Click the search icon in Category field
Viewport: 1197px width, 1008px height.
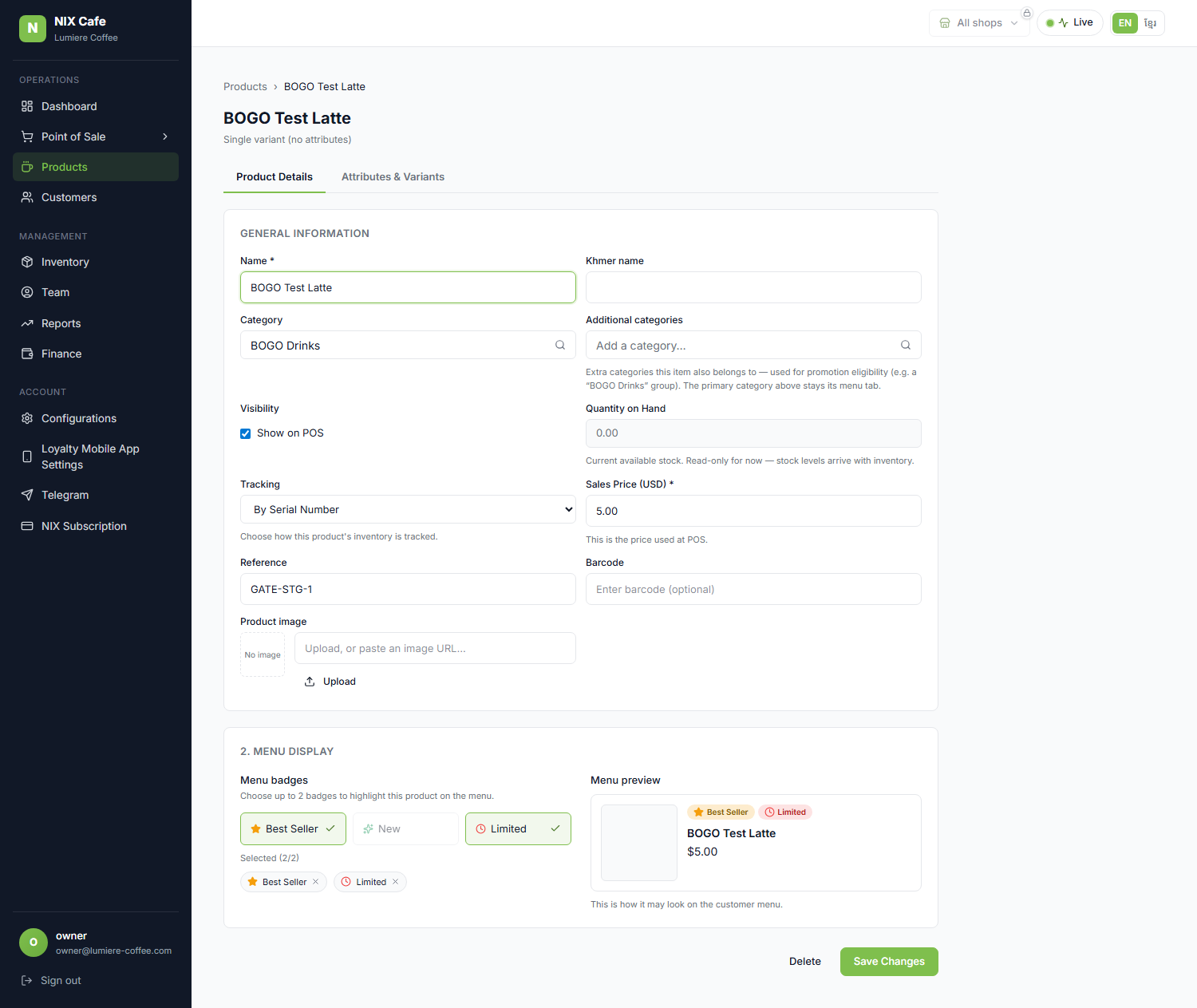[560, 345]
